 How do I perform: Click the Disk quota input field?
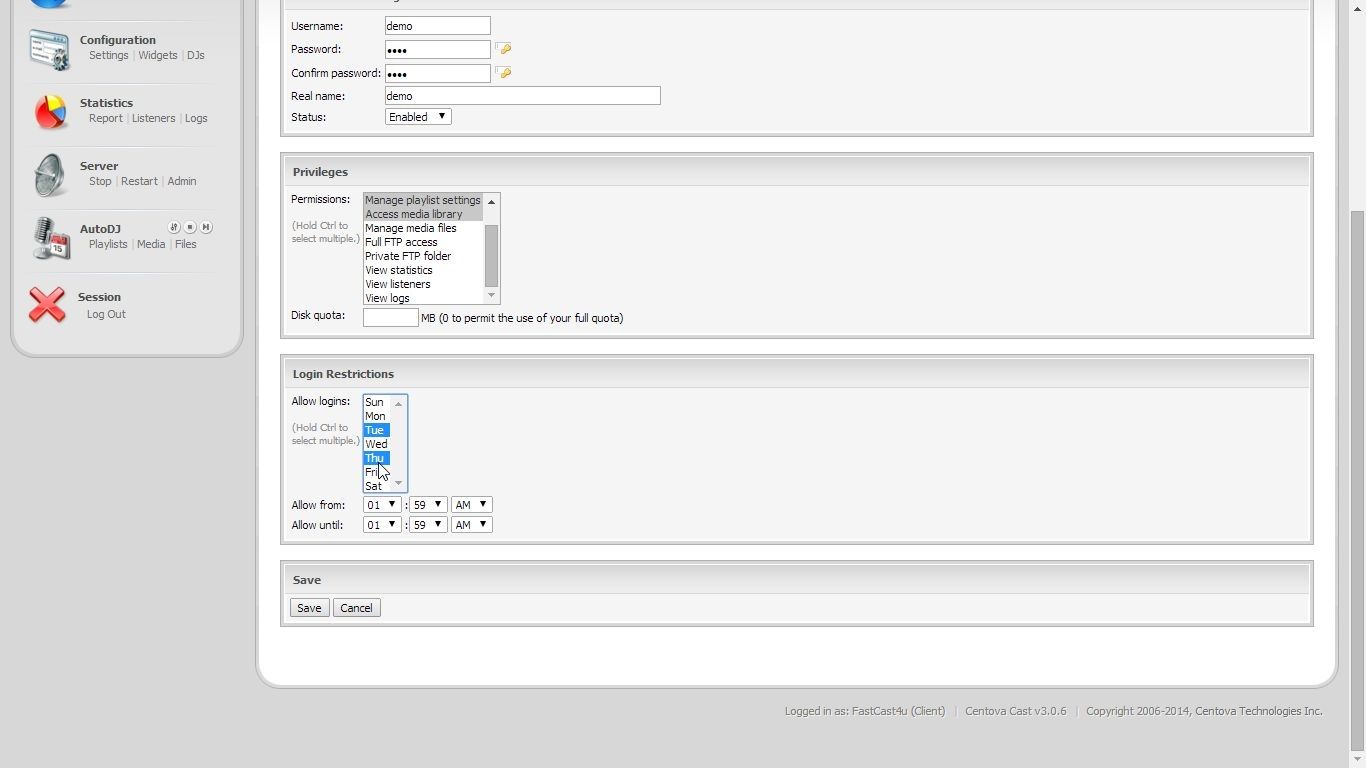(x=391, y=318)
